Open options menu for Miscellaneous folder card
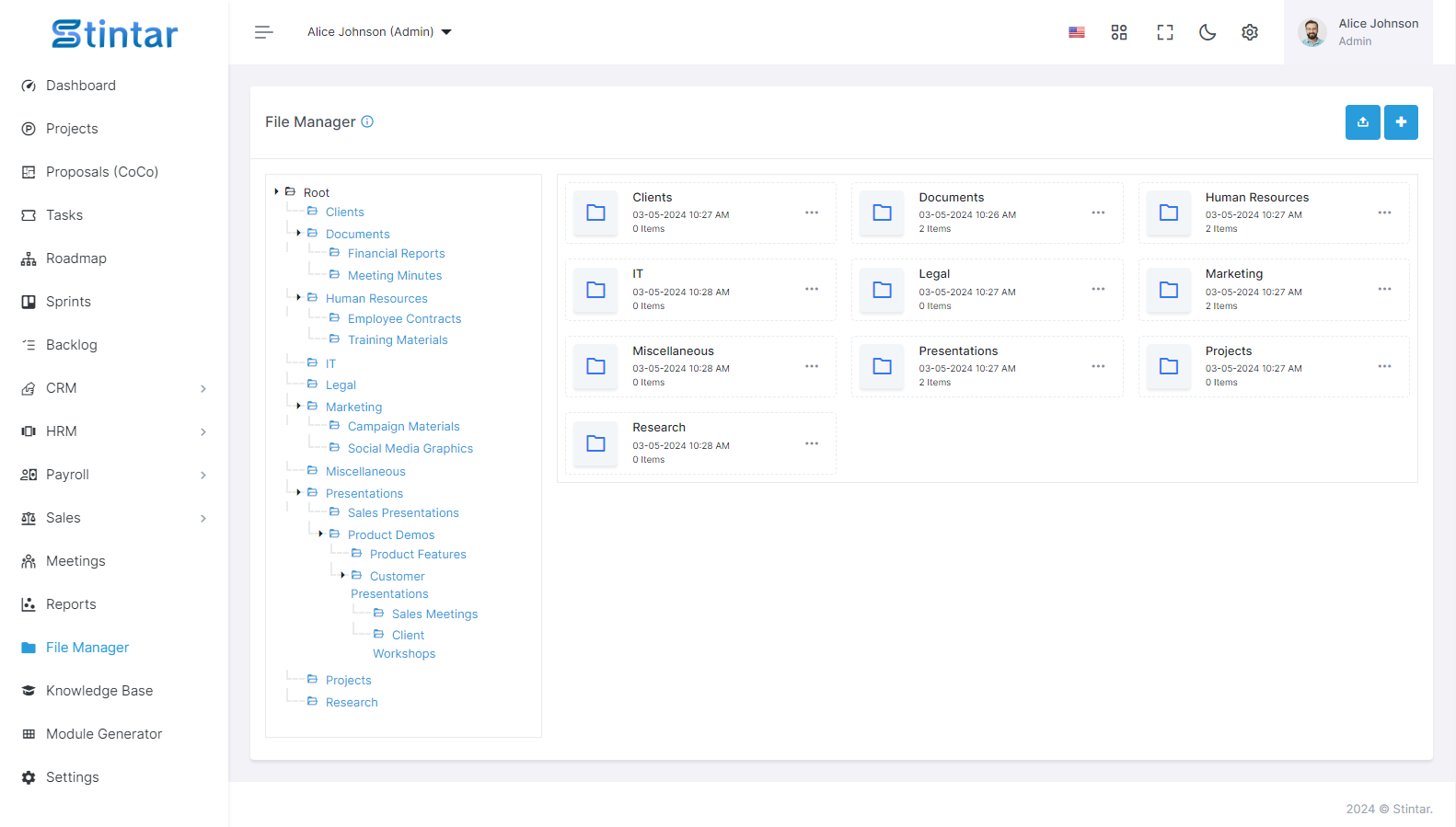 (812, 366)
